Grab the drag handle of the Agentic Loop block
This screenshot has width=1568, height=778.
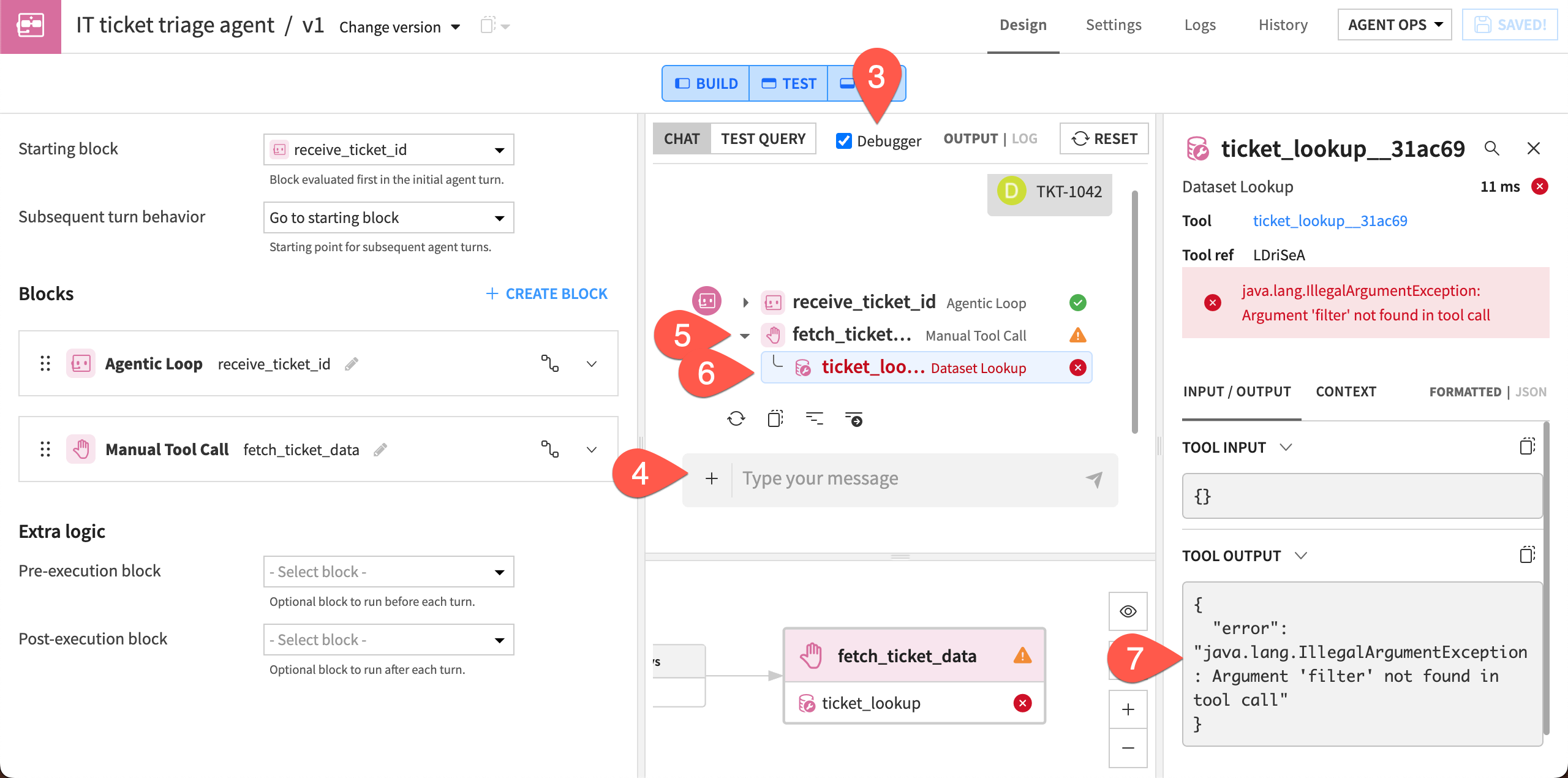45,364
